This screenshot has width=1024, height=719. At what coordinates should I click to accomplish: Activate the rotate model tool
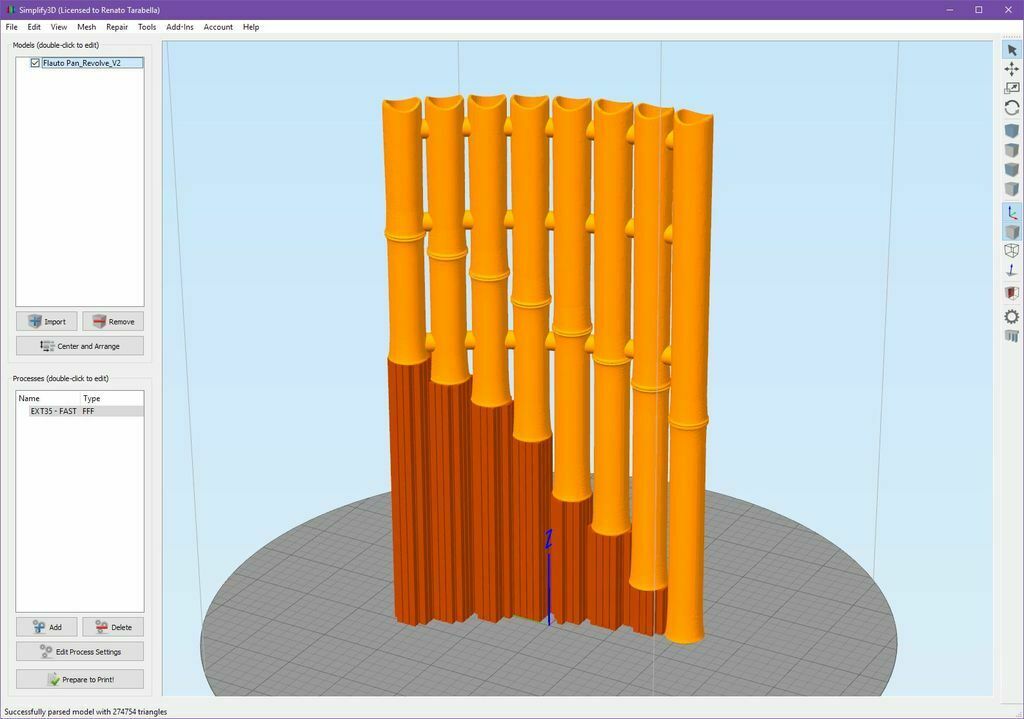tap(1011, 108)
